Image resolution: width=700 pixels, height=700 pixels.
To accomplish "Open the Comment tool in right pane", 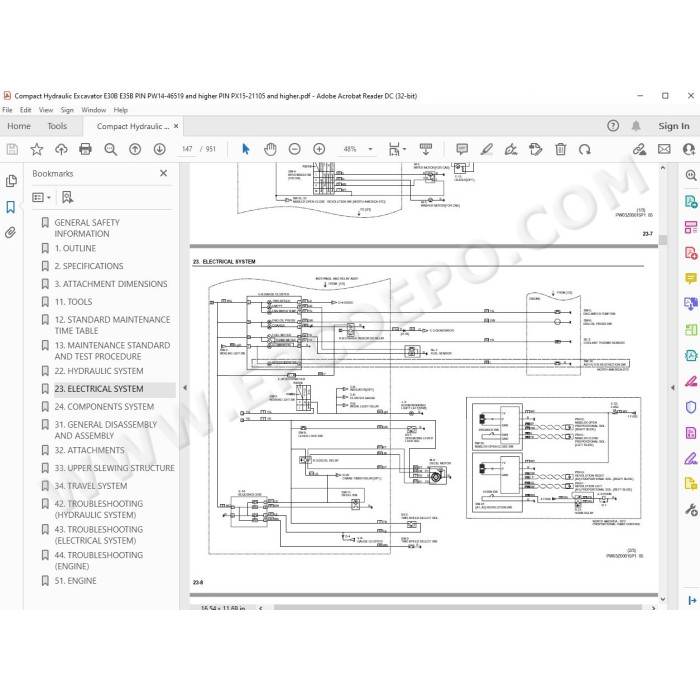I will (x=691, y=279).
